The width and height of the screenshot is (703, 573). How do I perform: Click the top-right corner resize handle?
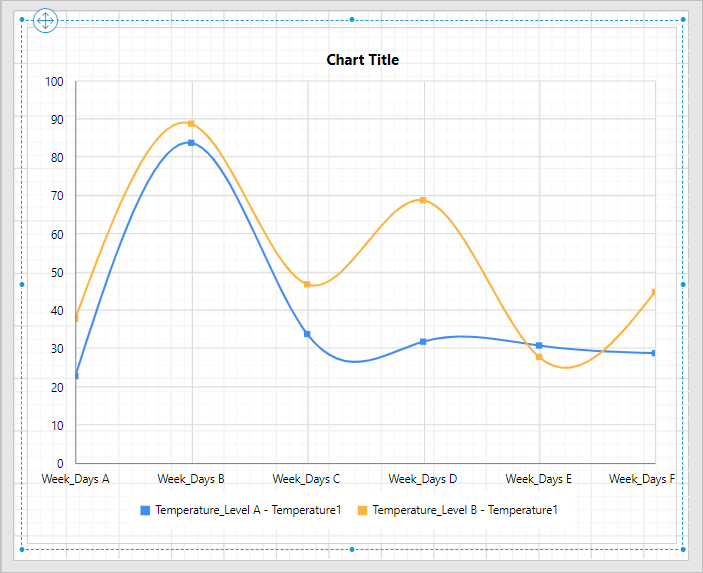point(683,20)
